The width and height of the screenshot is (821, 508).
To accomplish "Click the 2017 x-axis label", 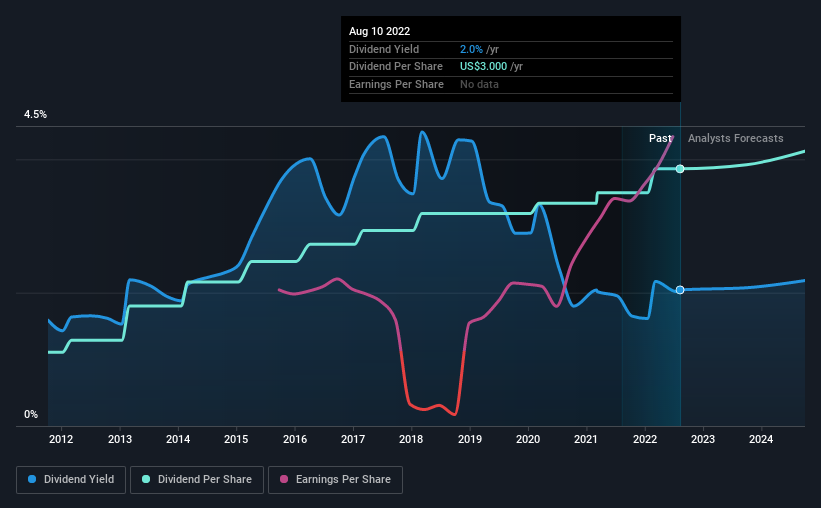I will [x=353, y=439].
